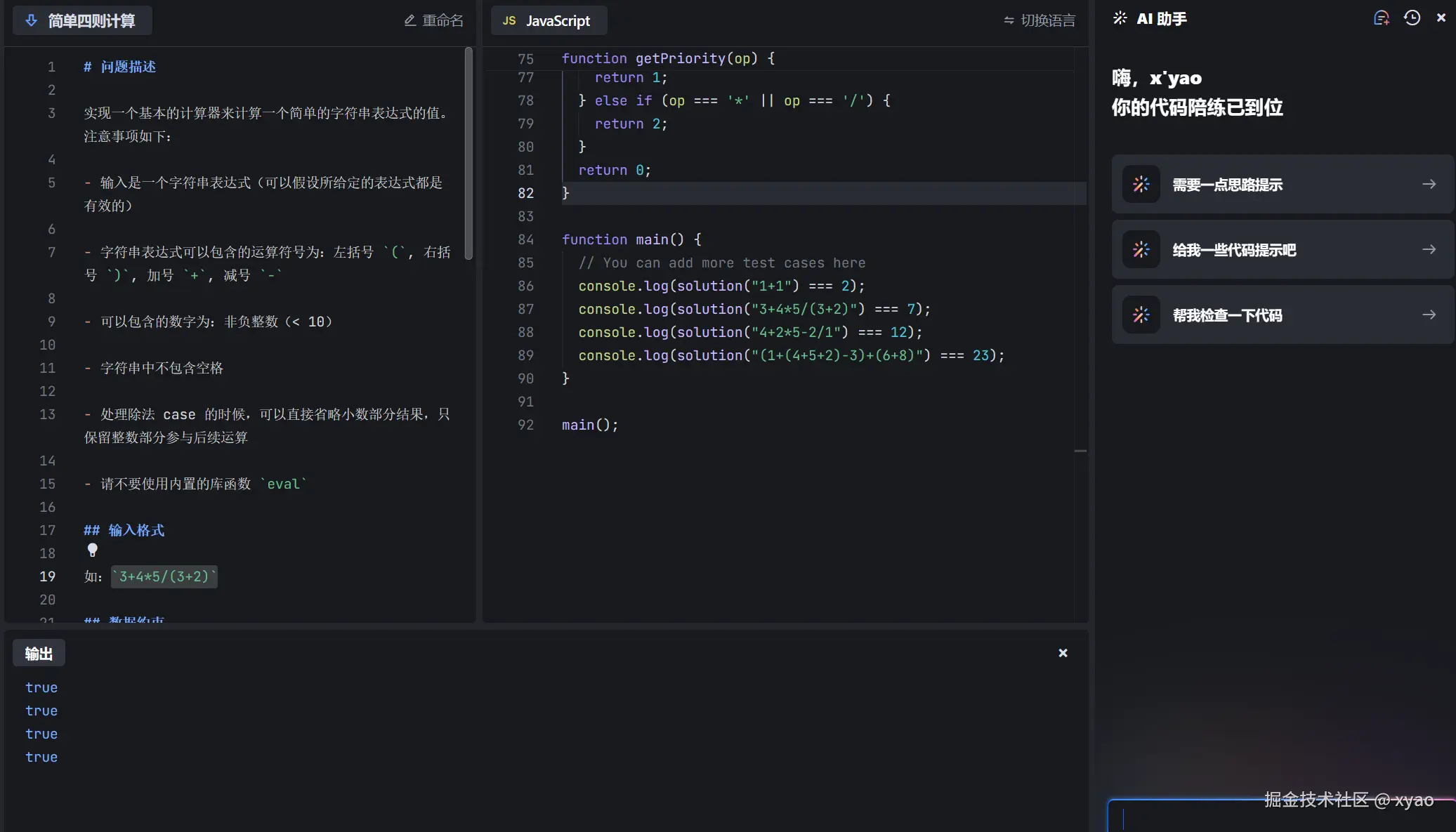
Task: Click the problem description scrollbar
Action: coord(468,154)
